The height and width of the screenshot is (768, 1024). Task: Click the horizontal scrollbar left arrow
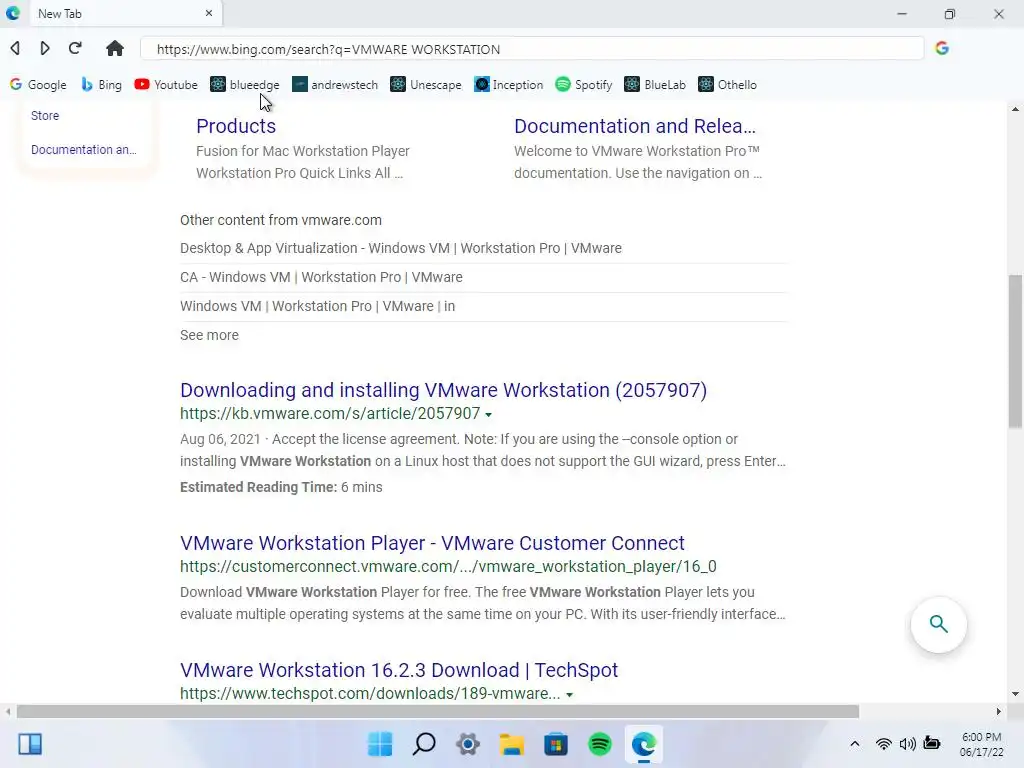pyautogui.click(x=8, y=711)
